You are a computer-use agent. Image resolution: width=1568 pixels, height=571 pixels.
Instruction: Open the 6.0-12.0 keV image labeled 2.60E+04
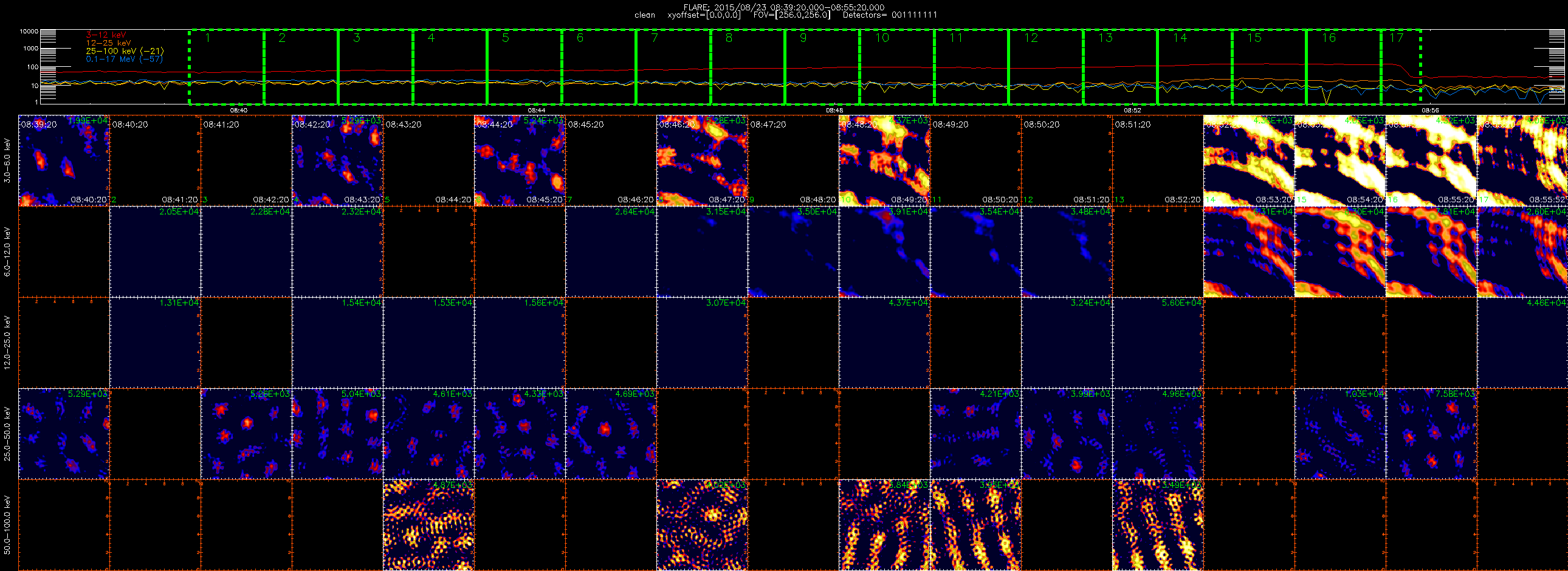coord(1522,251)
